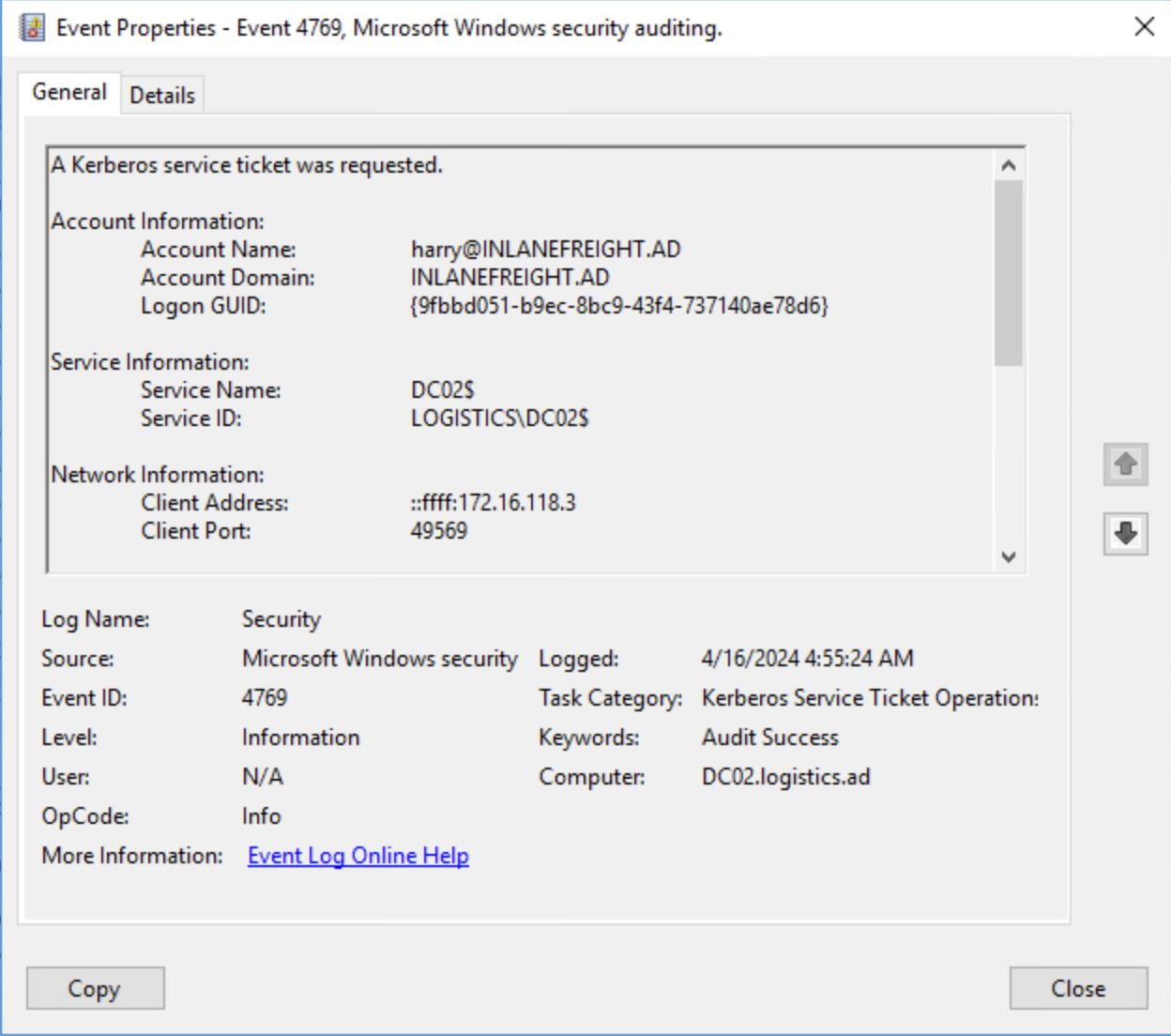
Task: Click the Kerberos Service Ticket Operation task category
Action: click(870, 698)
